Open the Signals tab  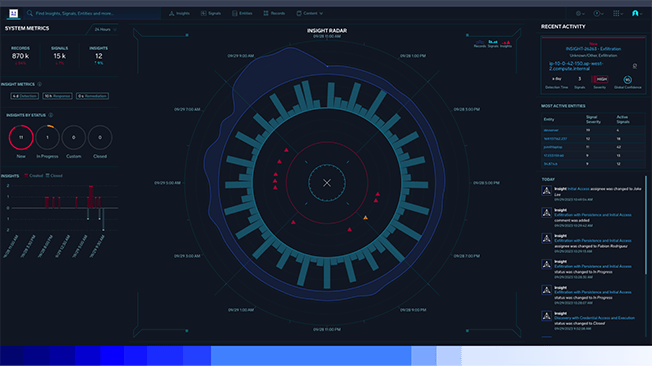211,13
